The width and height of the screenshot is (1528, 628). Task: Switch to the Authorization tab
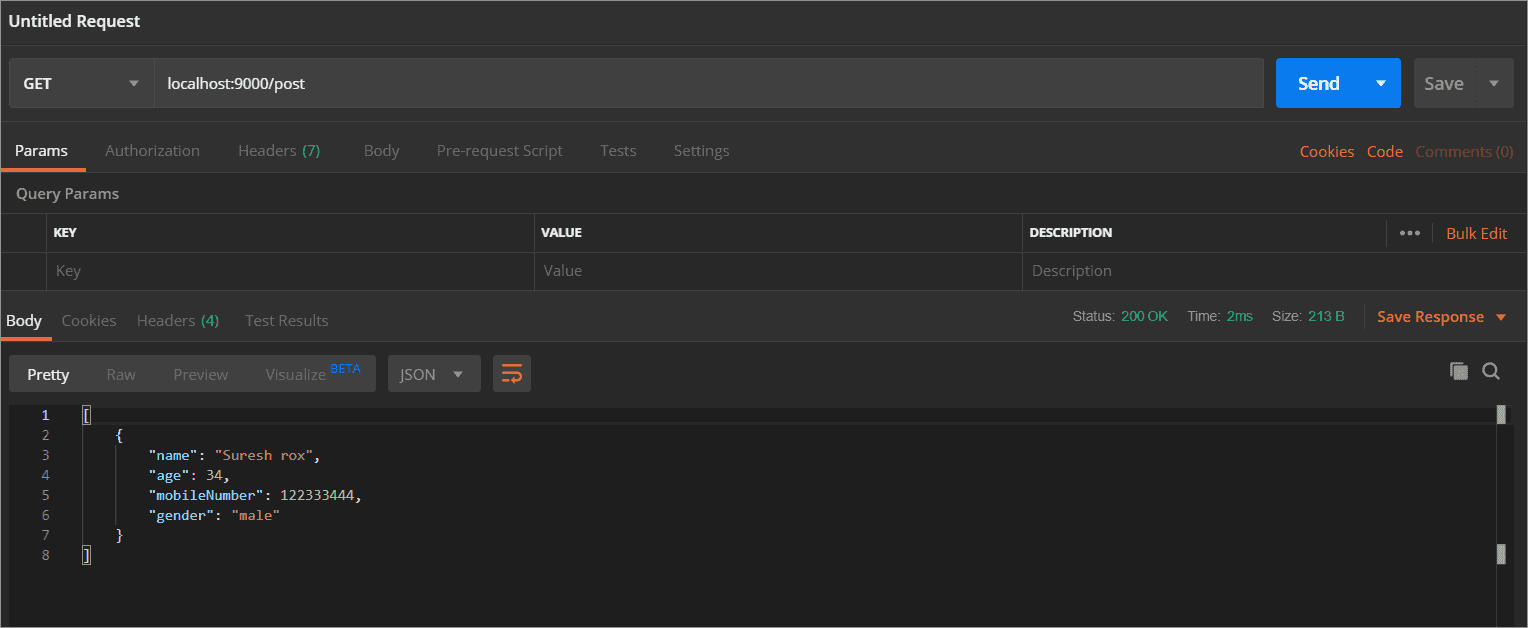pyautogui.click(x=152, y=151)
